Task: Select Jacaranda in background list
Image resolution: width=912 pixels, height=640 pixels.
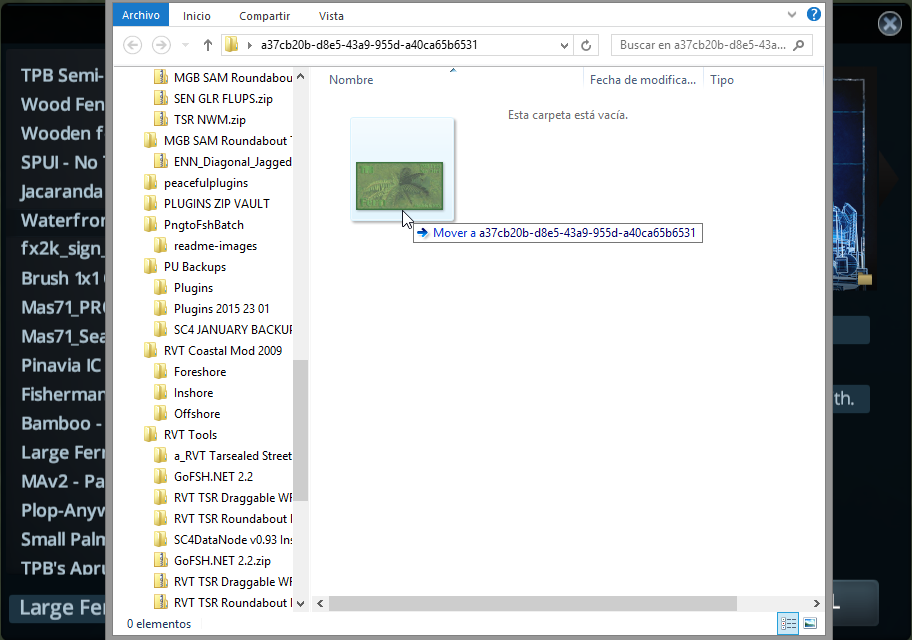Action: [x=62, y=191]
